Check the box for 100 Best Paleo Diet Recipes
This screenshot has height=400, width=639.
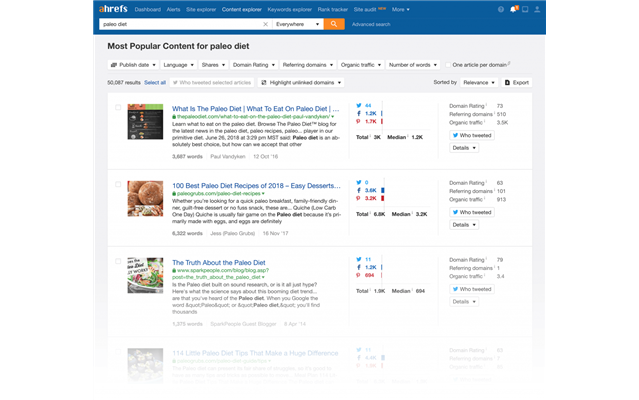click(118, 184)
